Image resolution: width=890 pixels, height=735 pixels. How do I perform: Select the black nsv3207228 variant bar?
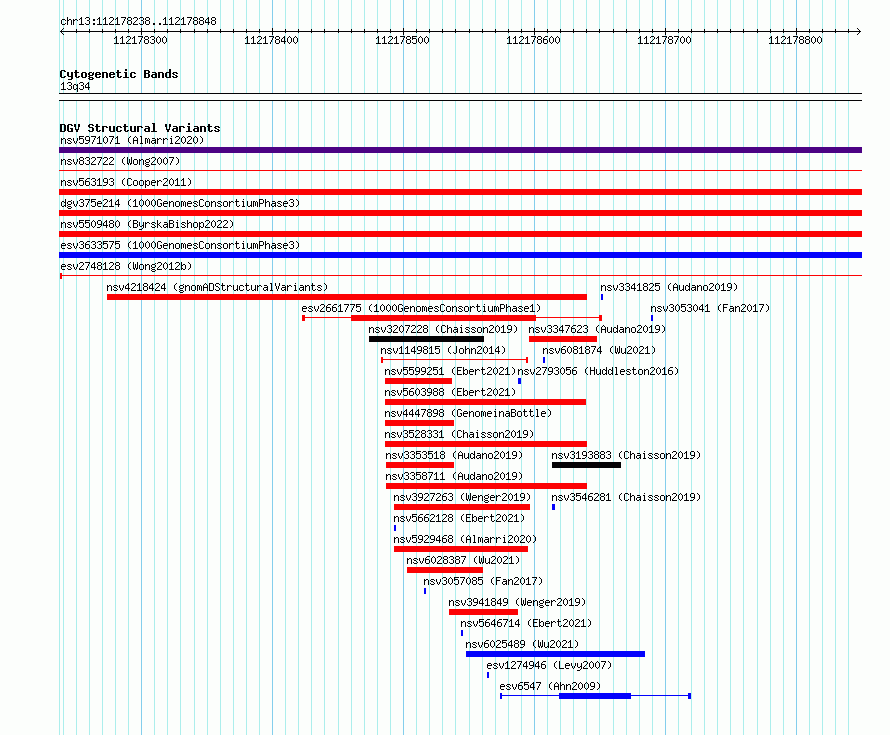click(x=426, y=339)
